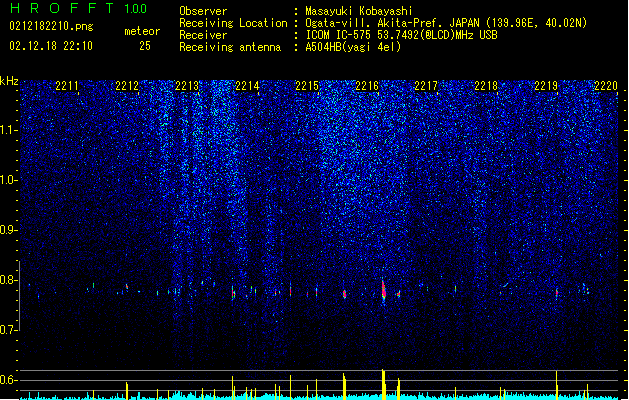Click the 0.7 kHz axis label

coord(9,330)
